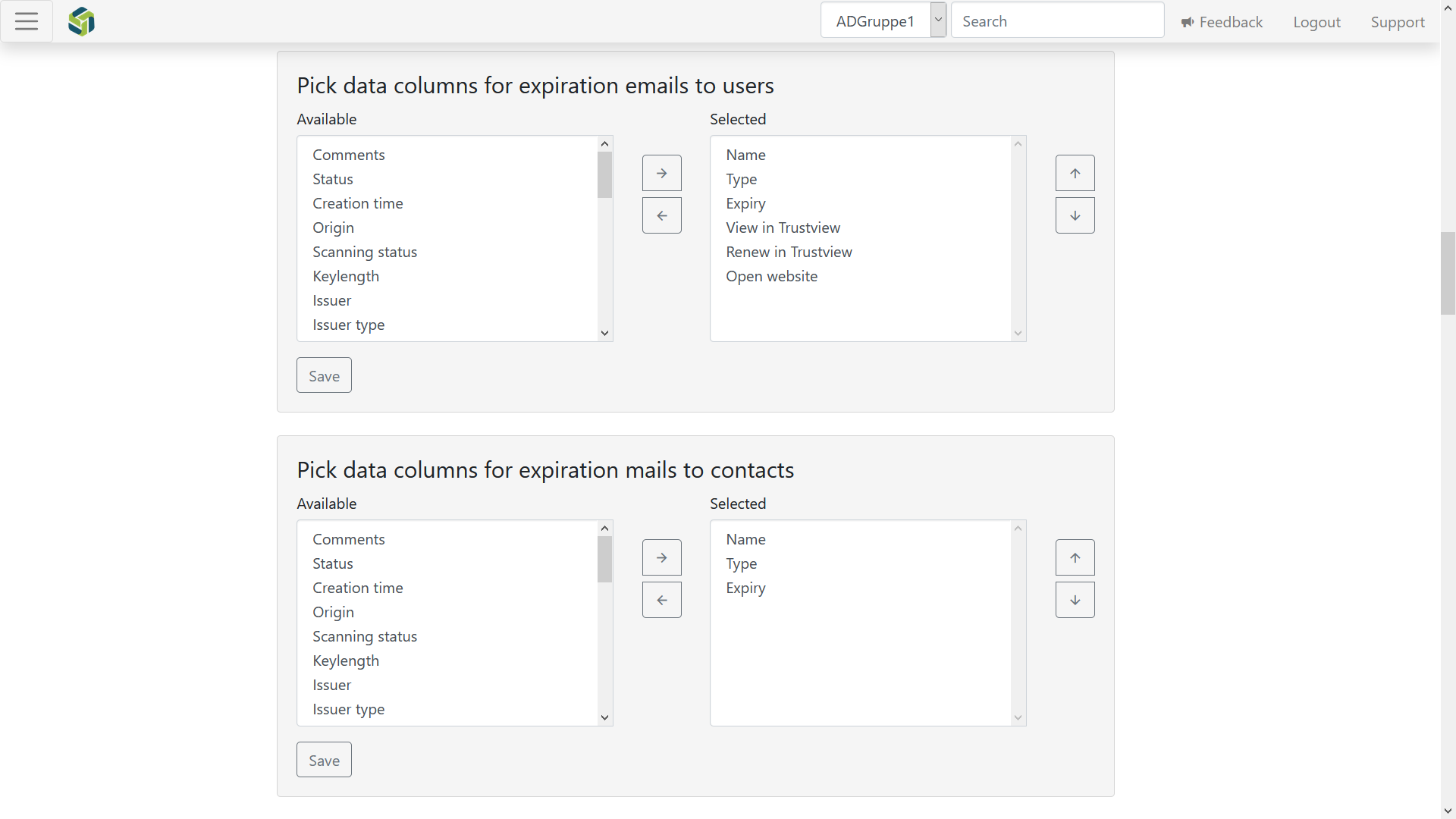Select Origin in user emails Available list
This screenshot has width=1456, height=819.
pyautogui.click(x=447, y=227)
